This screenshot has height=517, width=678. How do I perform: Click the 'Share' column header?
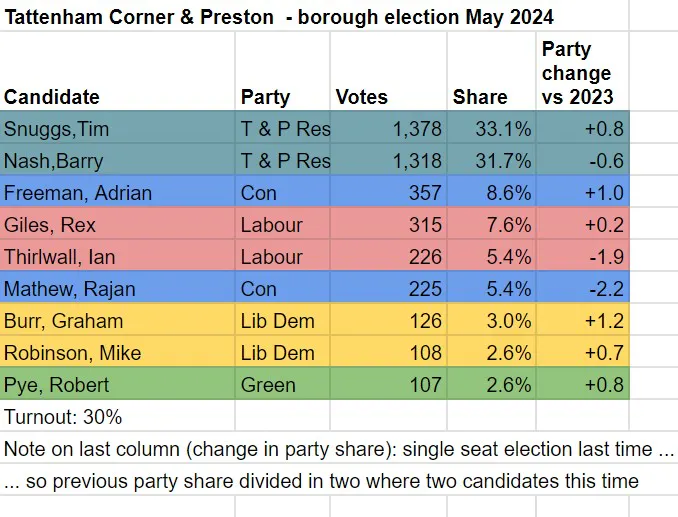coord(480,97)
